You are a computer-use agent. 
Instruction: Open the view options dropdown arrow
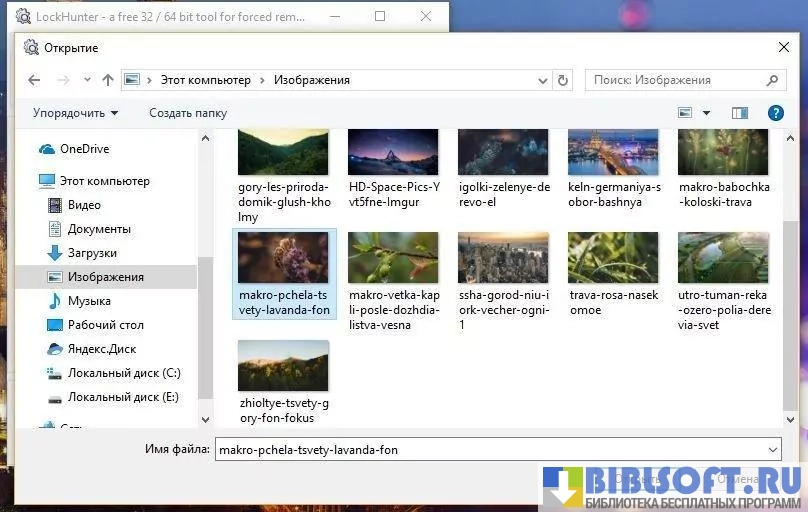point(706,113)
